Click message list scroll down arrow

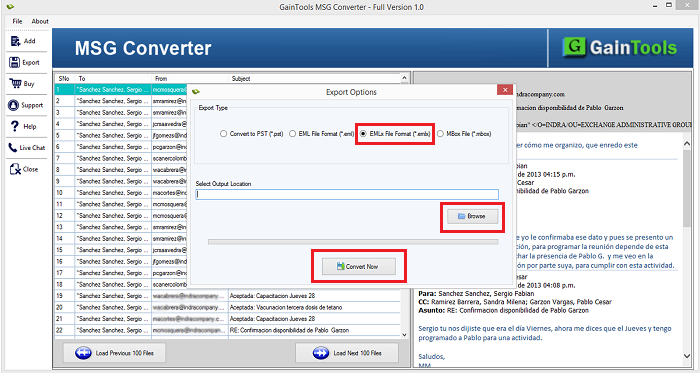(x=404, y=335)
